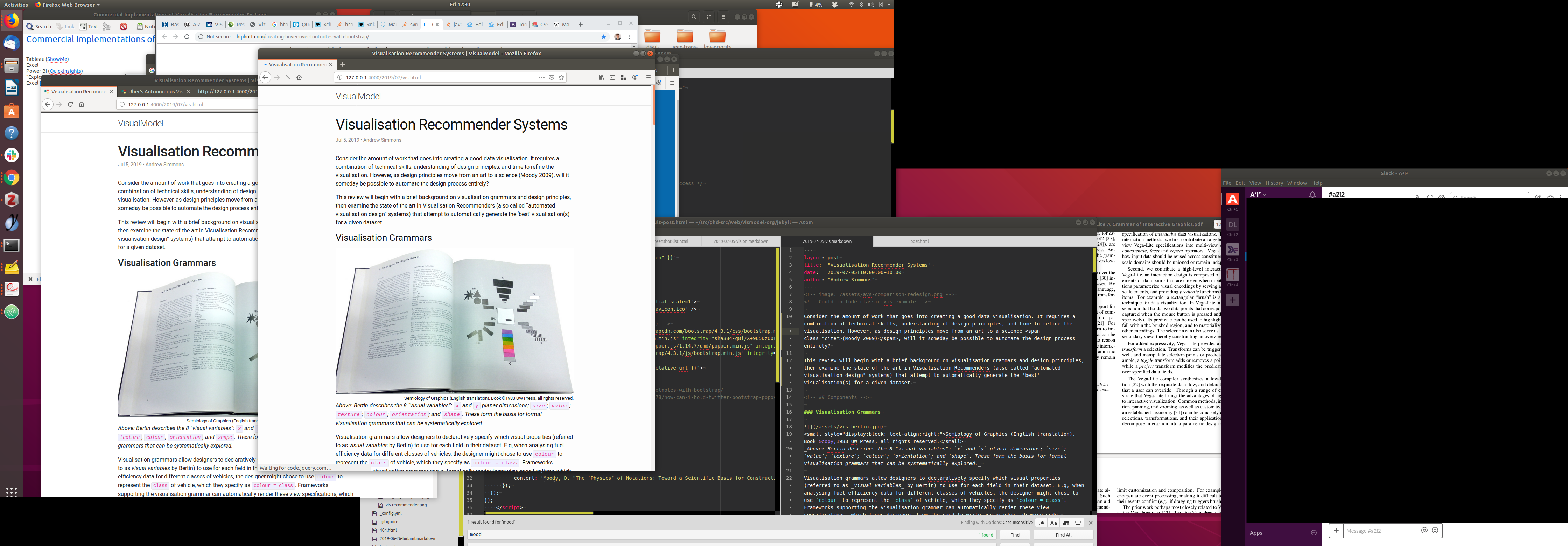Open page actions ellipsis in Firefox URL bar

pos(541,77)
